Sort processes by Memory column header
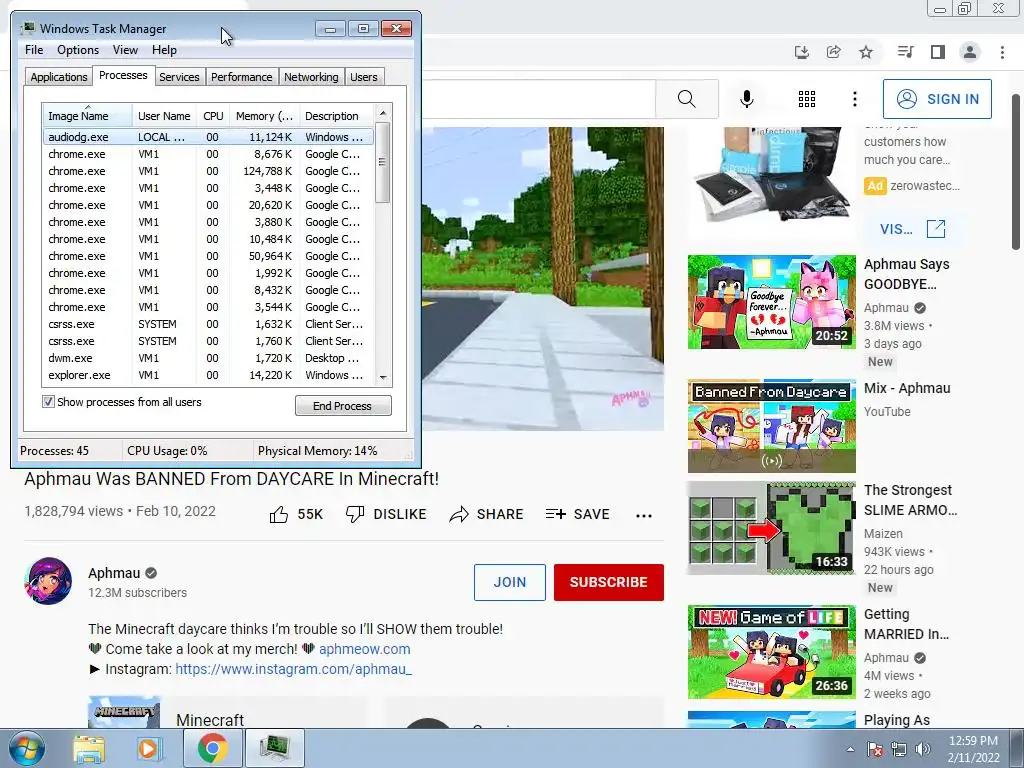 (x=264, y=116)
